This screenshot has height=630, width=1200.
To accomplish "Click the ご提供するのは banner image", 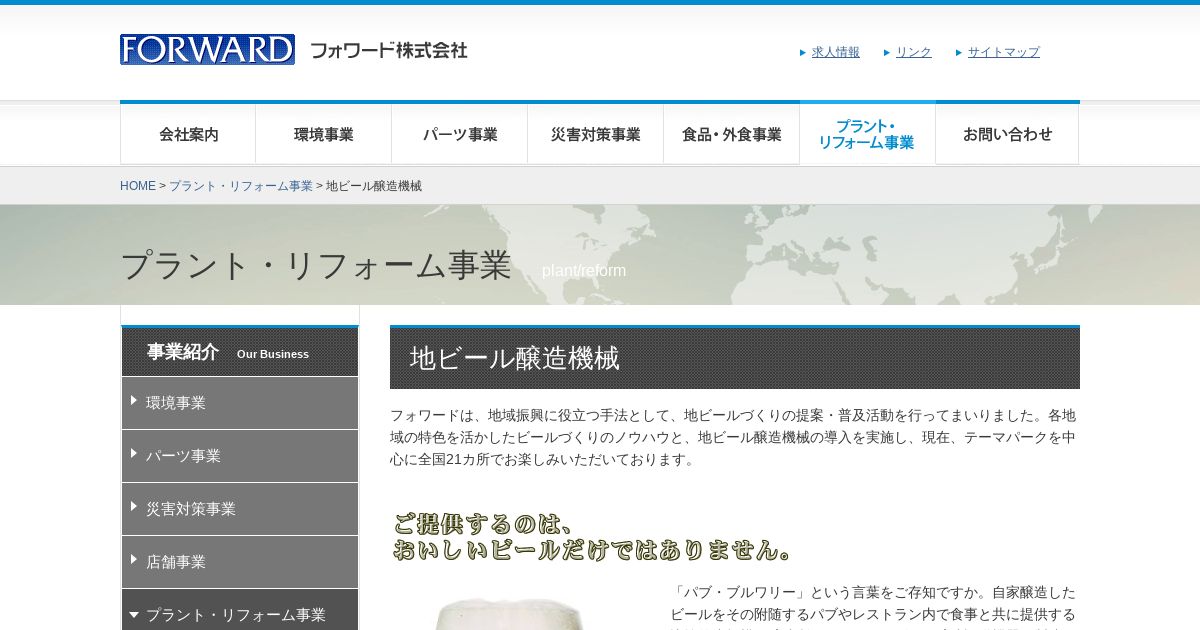I will (x=593, y=537).
